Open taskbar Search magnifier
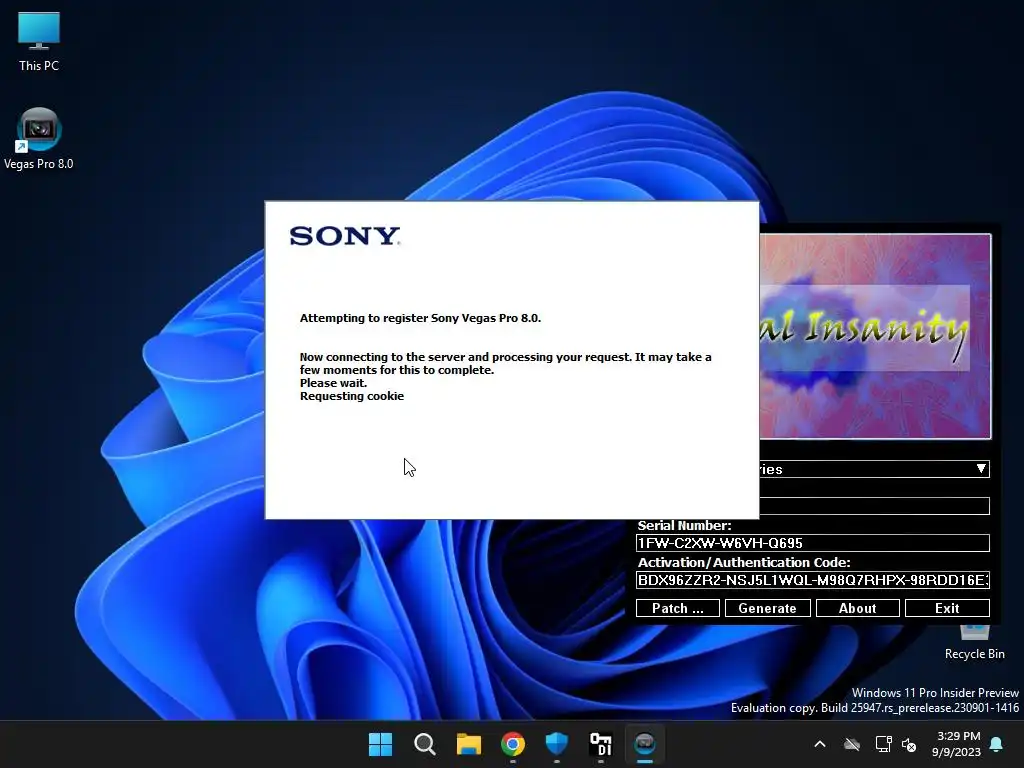The height and width of the screenshot is (768, 1024). [x=424, y=744]
